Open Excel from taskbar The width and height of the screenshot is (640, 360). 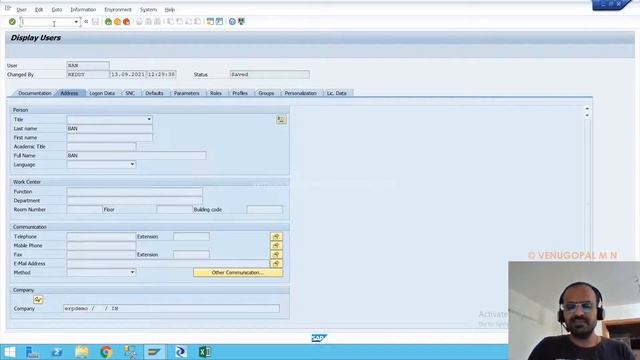point(204,352)
